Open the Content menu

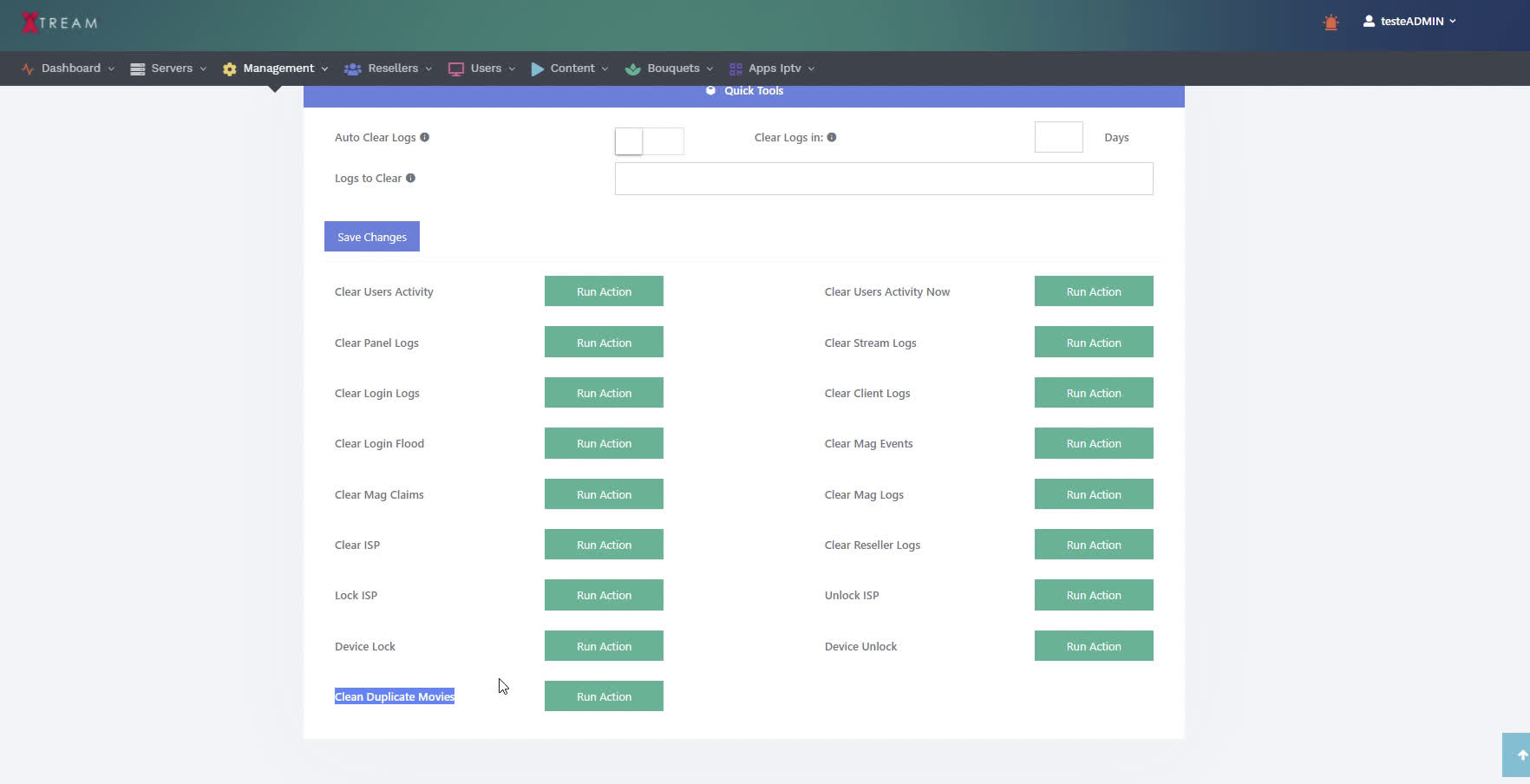[x=570, y=69]
